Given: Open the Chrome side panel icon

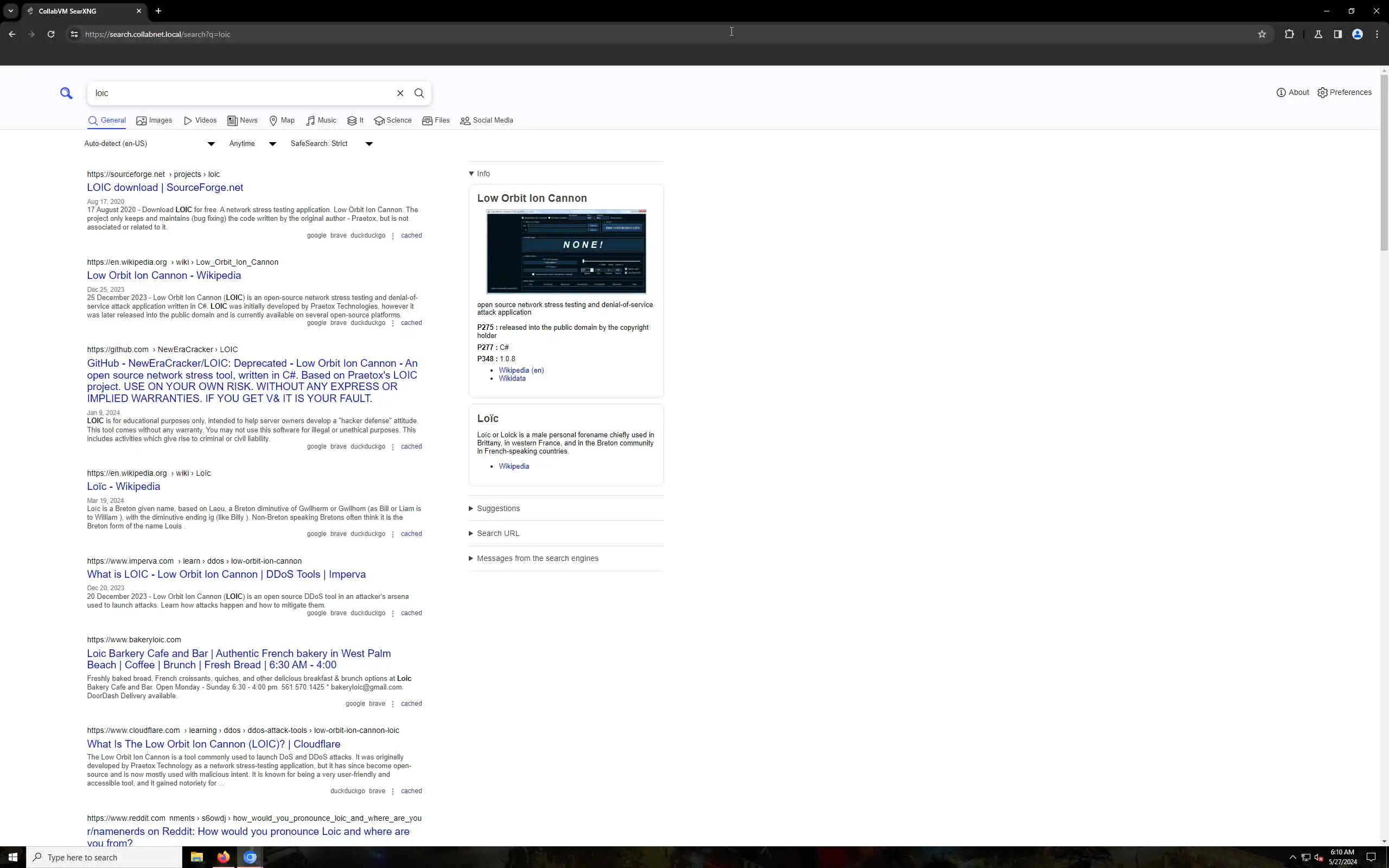Looking at the screenshot, I should 1337,34.
